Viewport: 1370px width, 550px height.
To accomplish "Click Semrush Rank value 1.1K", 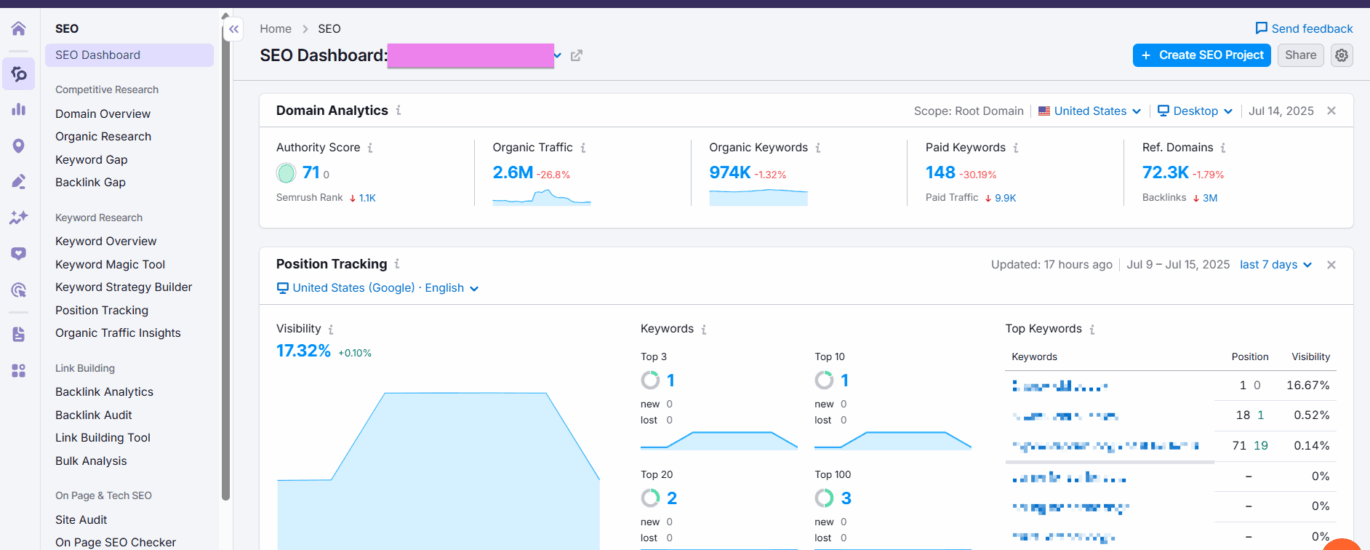I will pos(367,198).
